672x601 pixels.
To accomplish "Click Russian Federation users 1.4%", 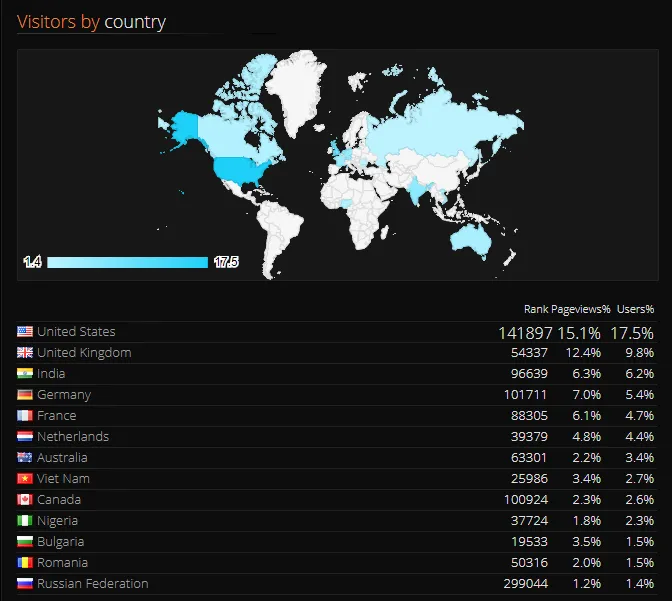I will (640, 584).
